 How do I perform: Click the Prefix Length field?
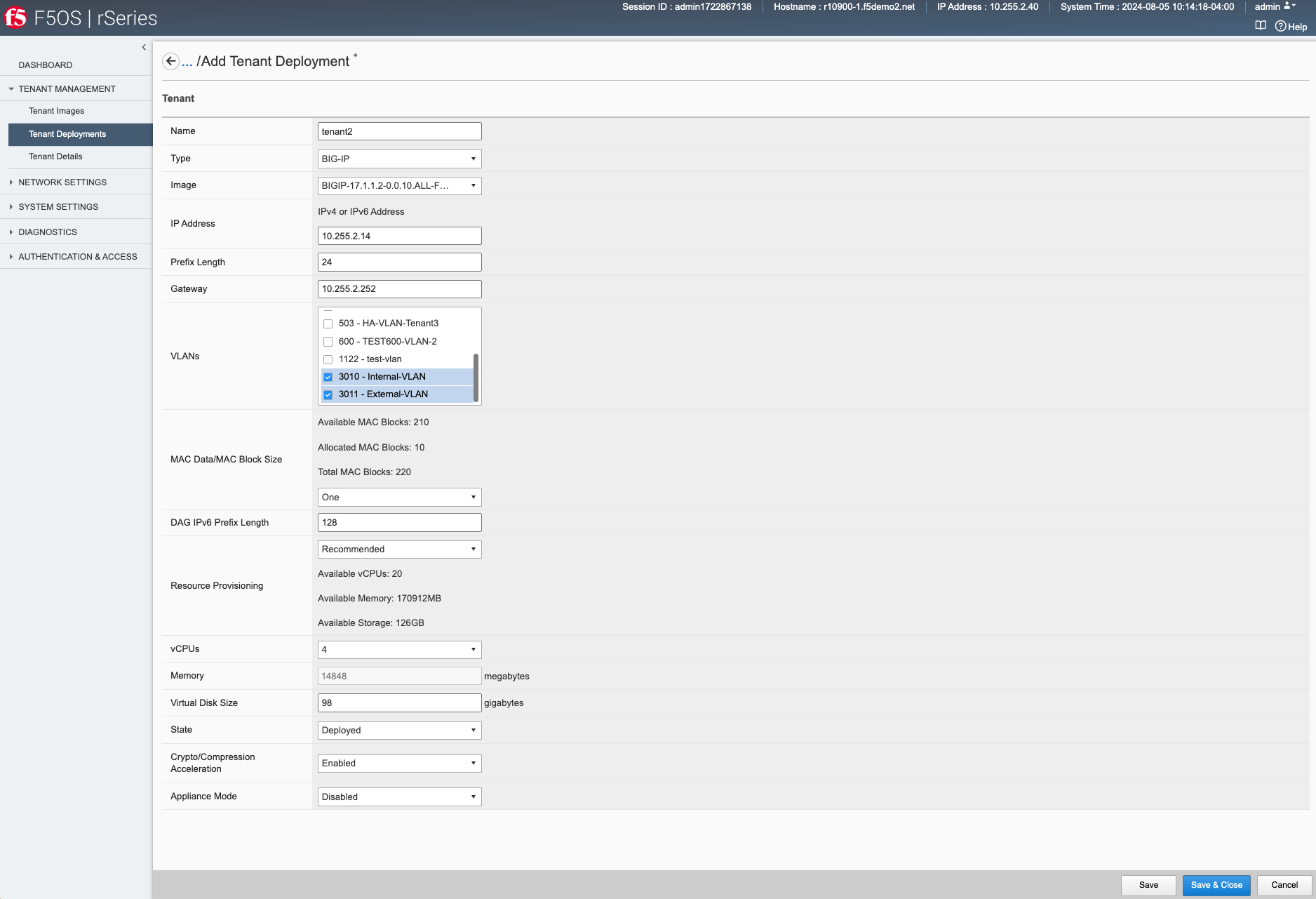click(399, 262)
